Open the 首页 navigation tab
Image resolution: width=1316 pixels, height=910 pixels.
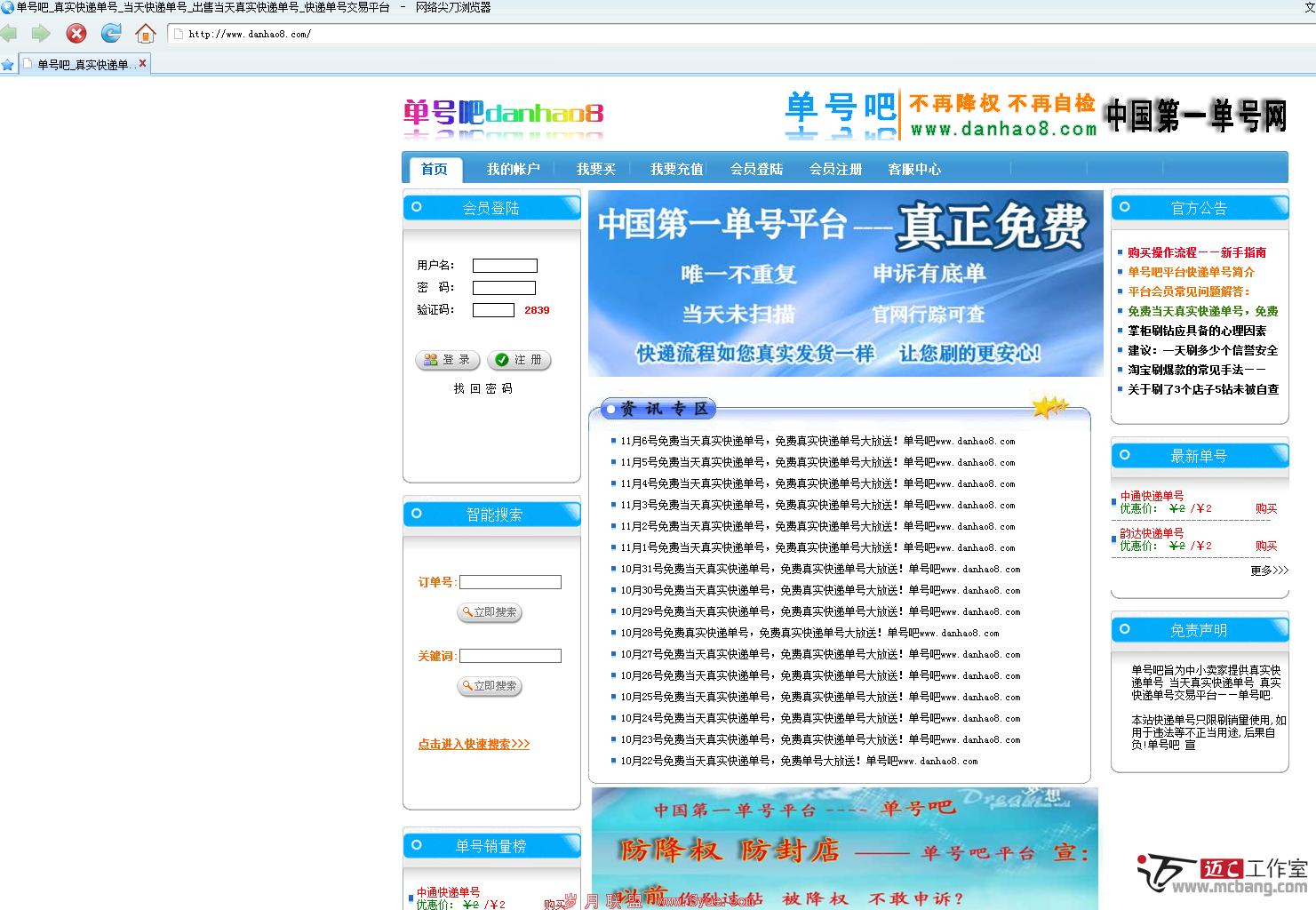pos(435,169)
